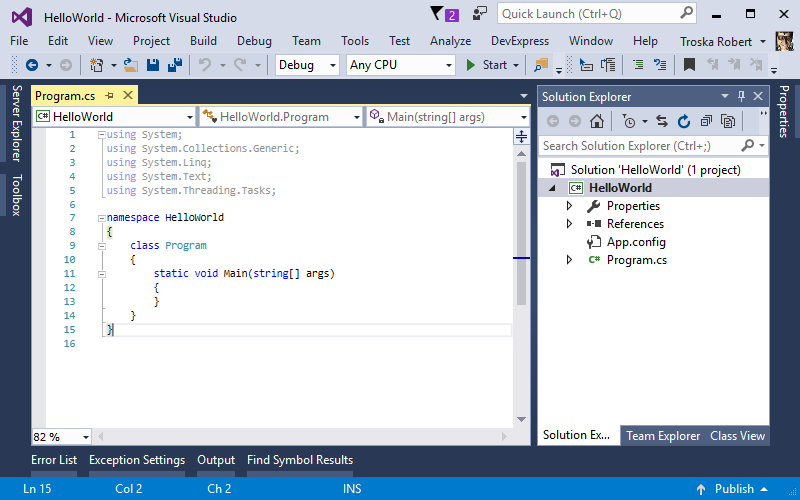Save Program.cs with the single floppy icon
Viewport: 800px width, 500px height.
tap(153, 65)
